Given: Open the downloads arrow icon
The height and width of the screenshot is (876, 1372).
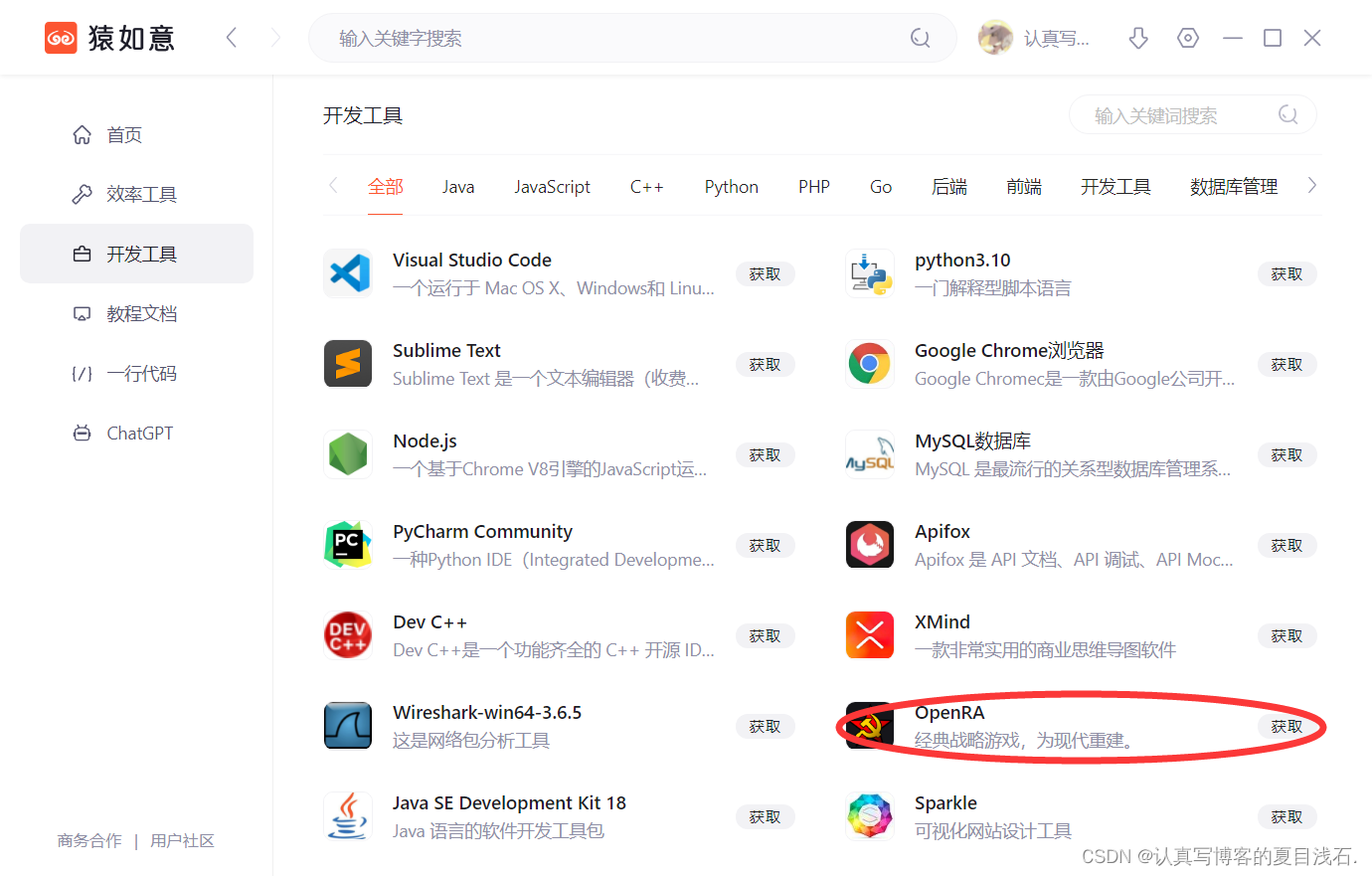Looking at the screenshot, I should pos(1138,38).
